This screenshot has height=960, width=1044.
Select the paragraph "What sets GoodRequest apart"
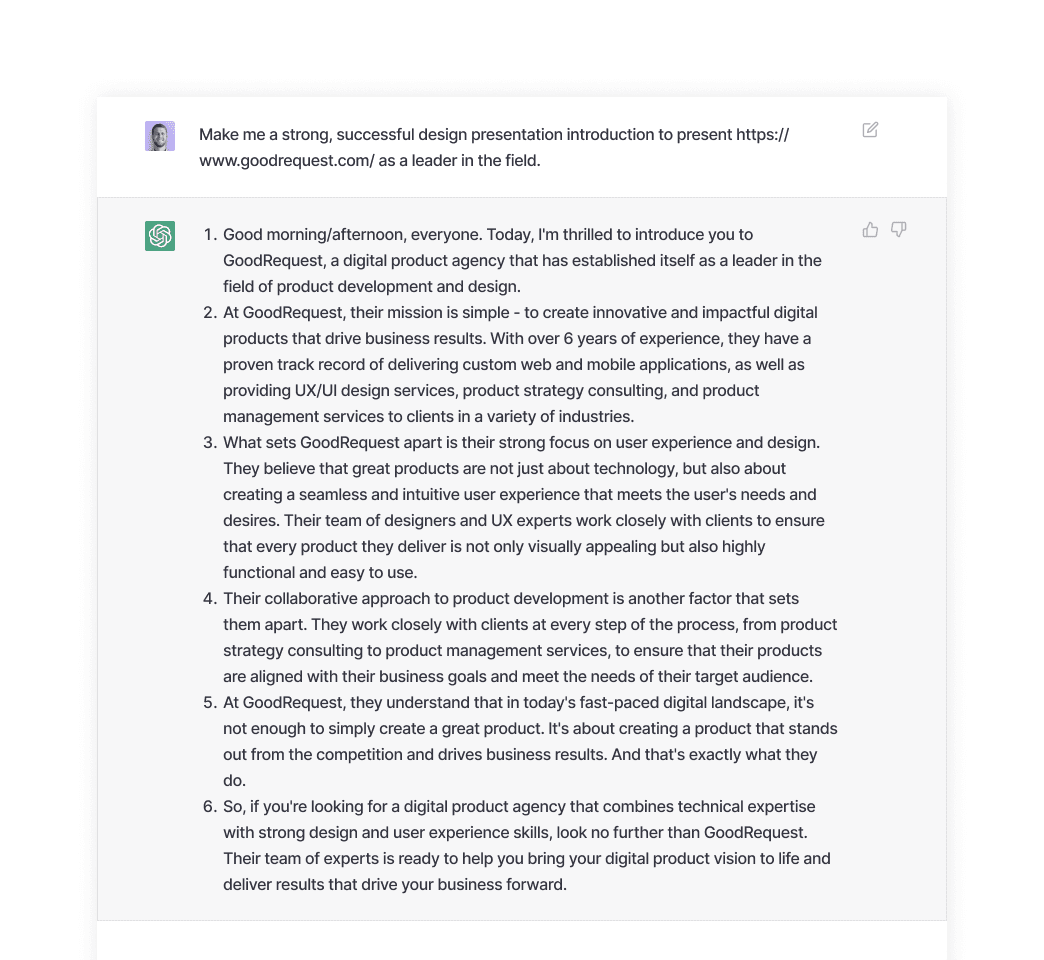(524, 507)
